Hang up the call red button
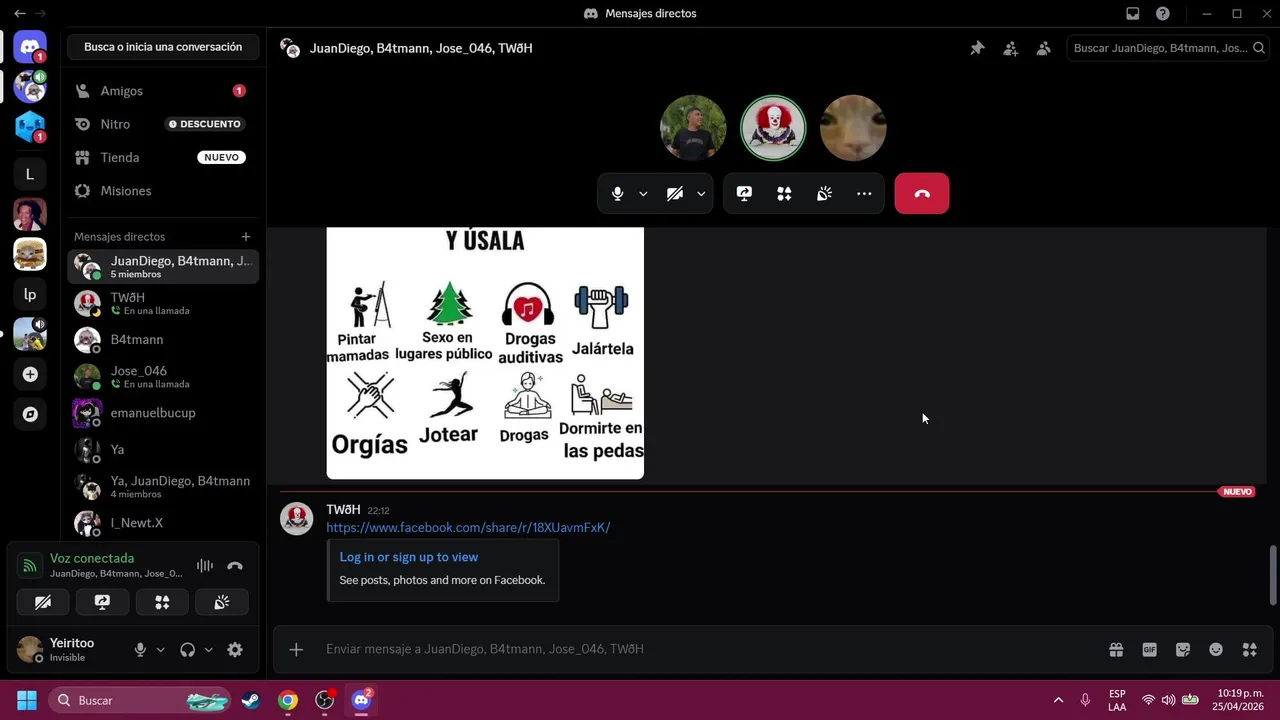 922,194
